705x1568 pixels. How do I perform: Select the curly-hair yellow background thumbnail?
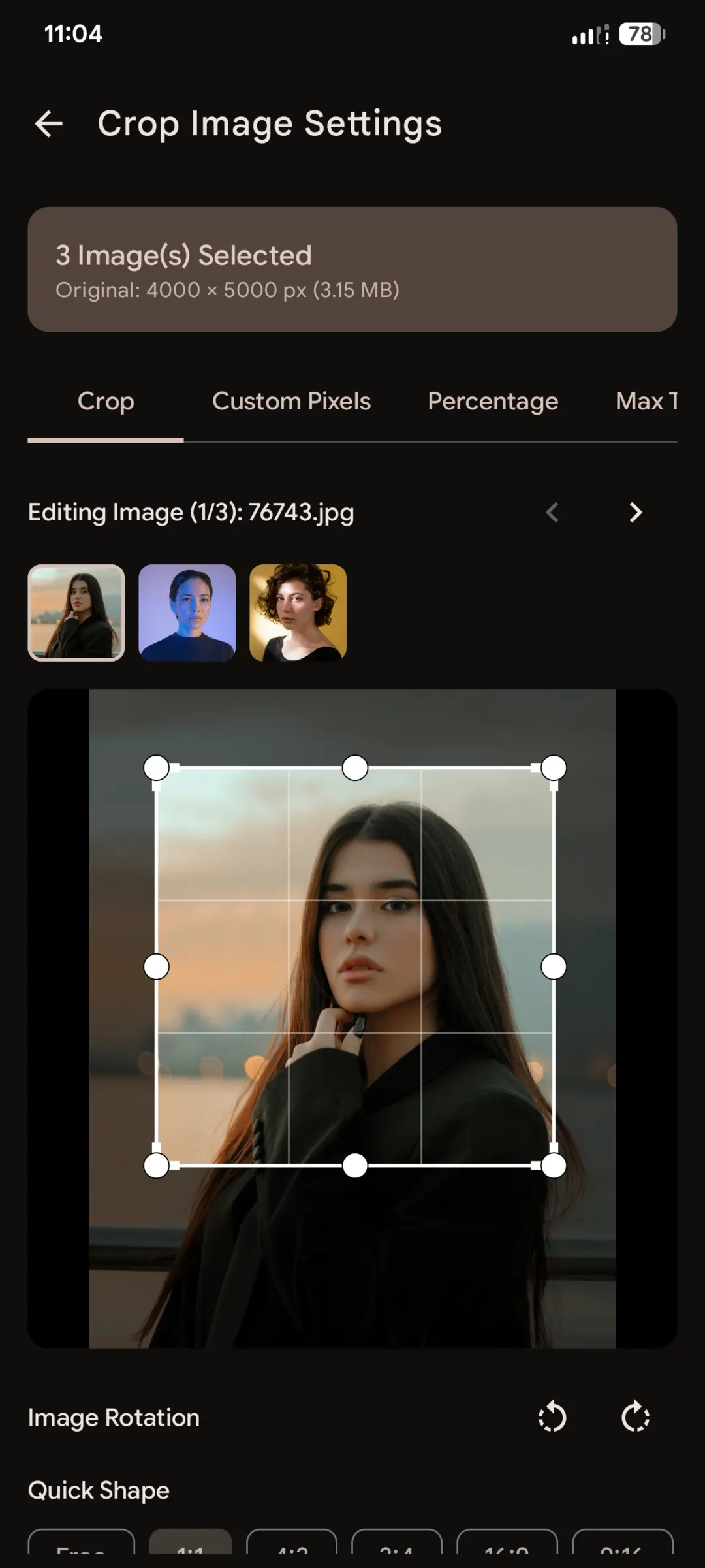click(x=298, y=613)
